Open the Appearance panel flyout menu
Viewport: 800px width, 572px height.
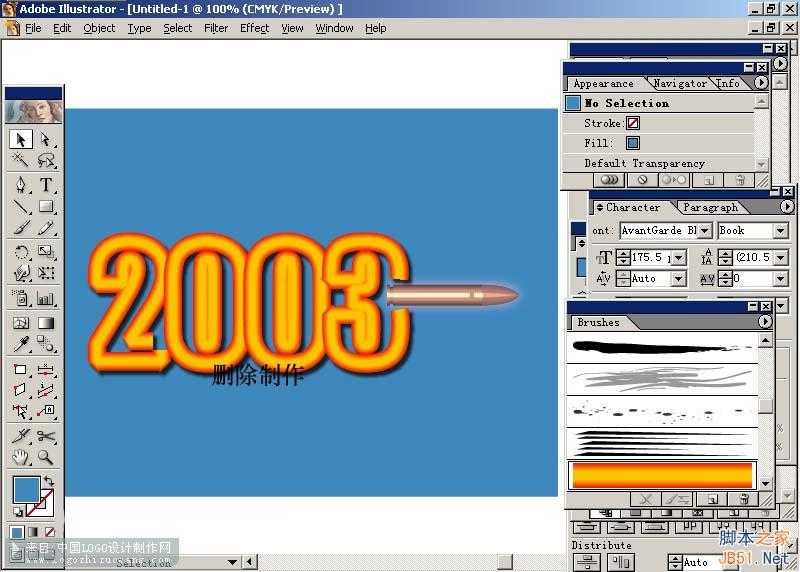coord(761,83)
